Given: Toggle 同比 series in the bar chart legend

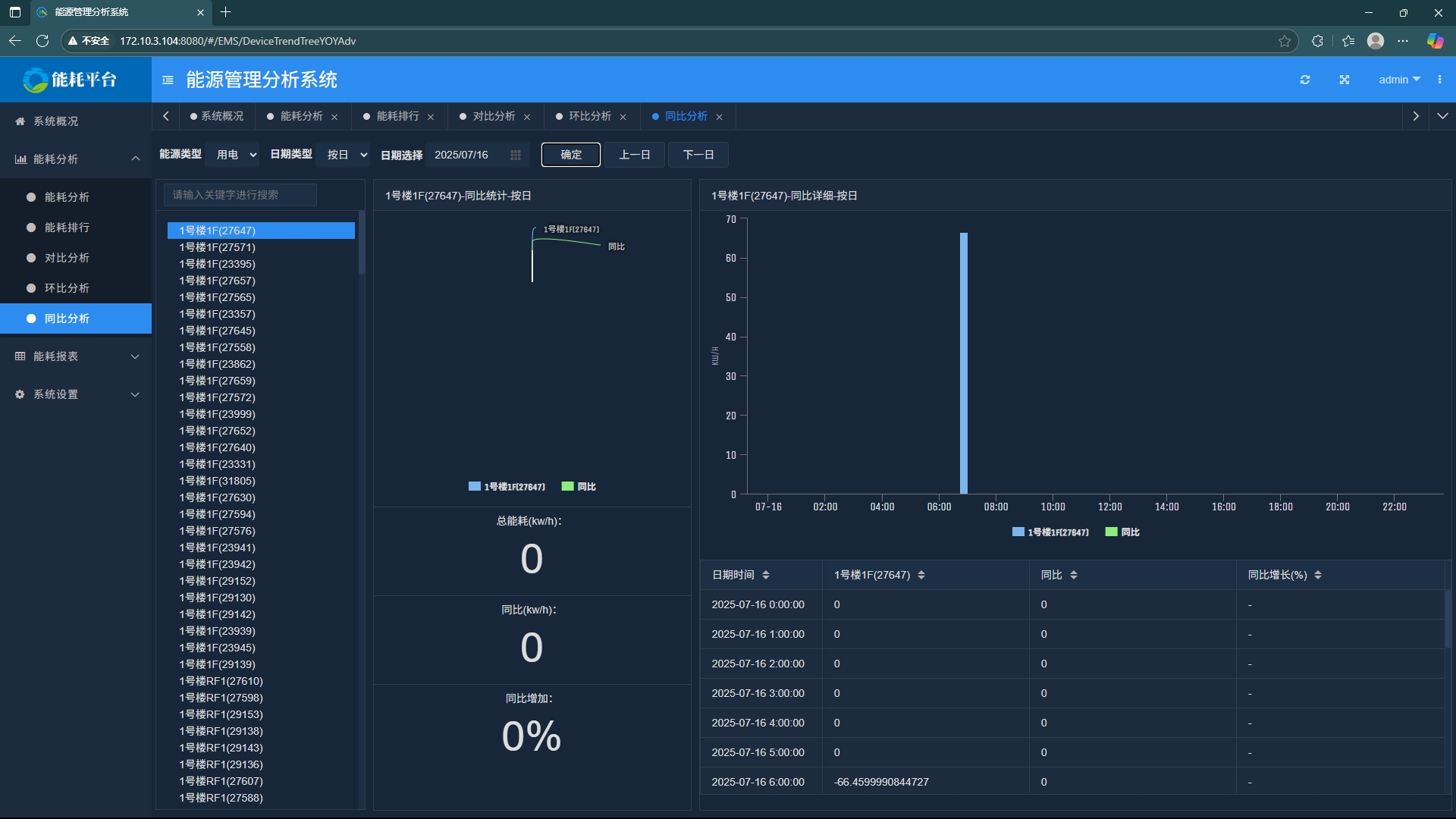Looking at the screenshot, I should 1122,532.
